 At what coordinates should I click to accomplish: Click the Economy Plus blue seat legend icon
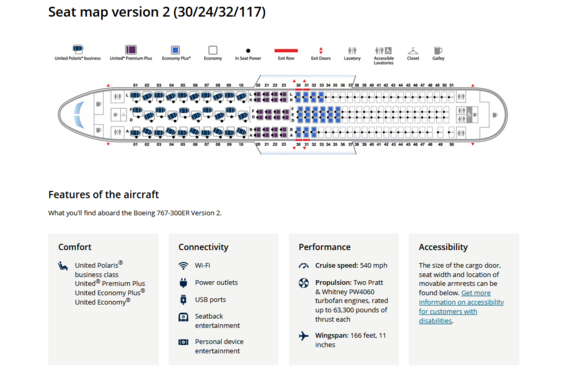point(175,50)
